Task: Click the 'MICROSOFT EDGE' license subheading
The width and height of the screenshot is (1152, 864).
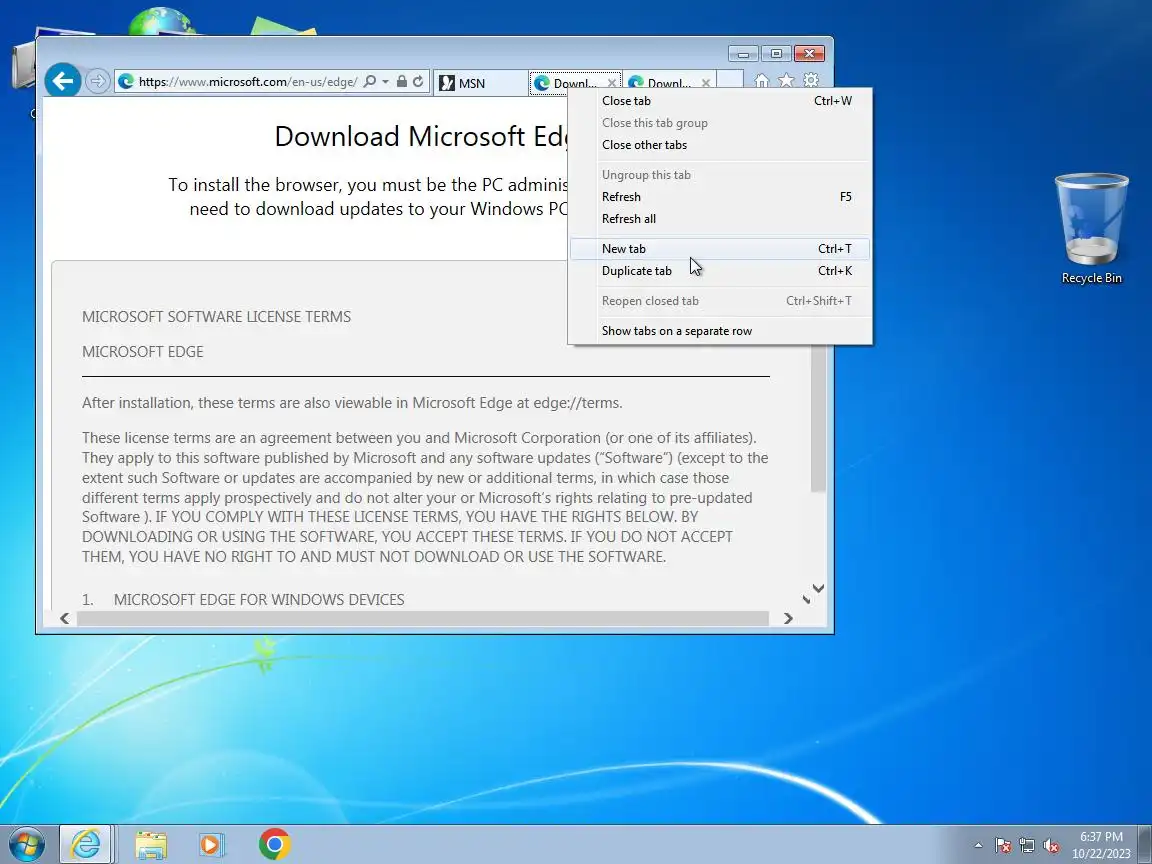Action: [x=143, y=352]
